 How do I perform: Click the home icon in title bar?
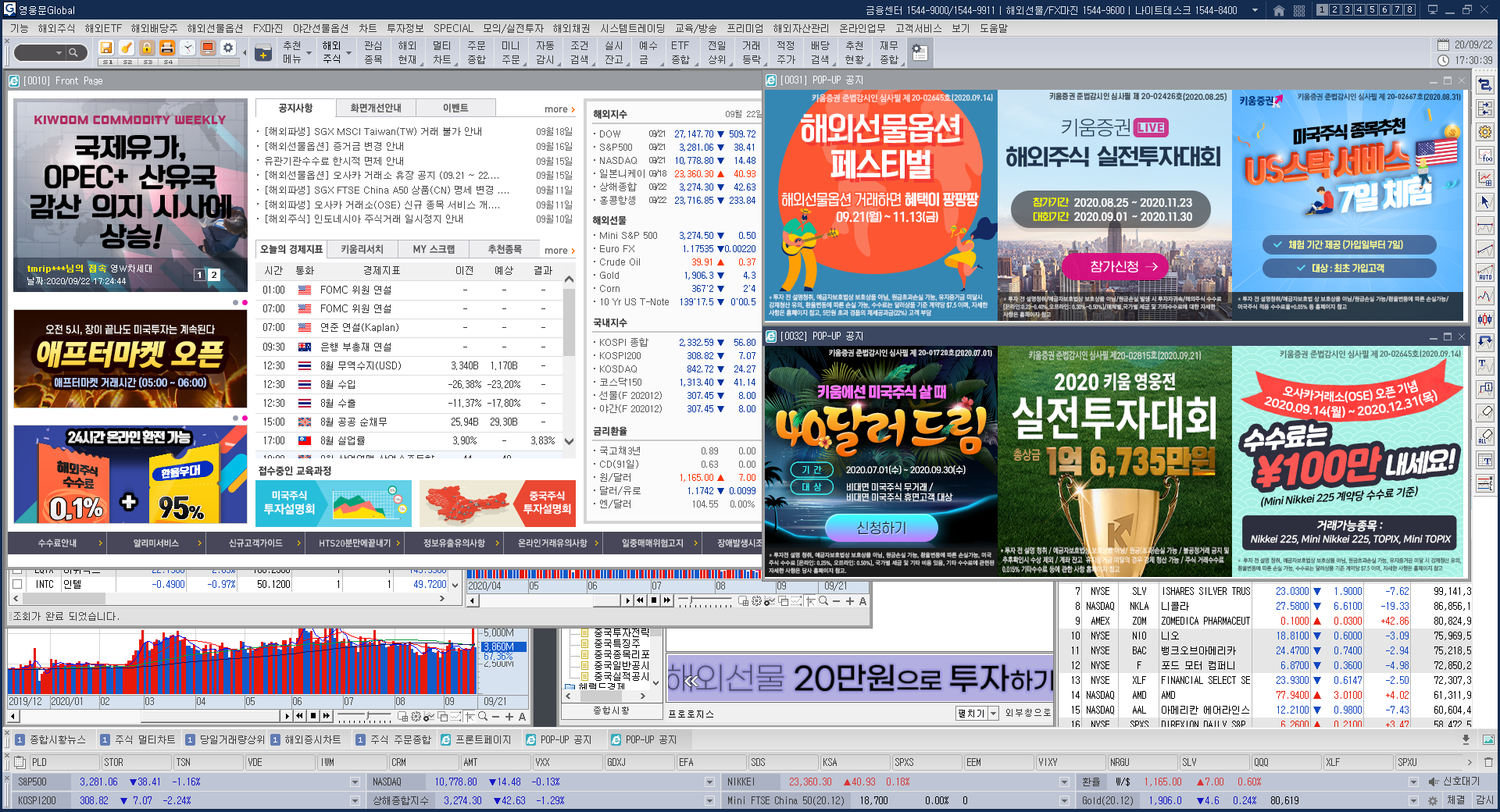pos(1279,10)
